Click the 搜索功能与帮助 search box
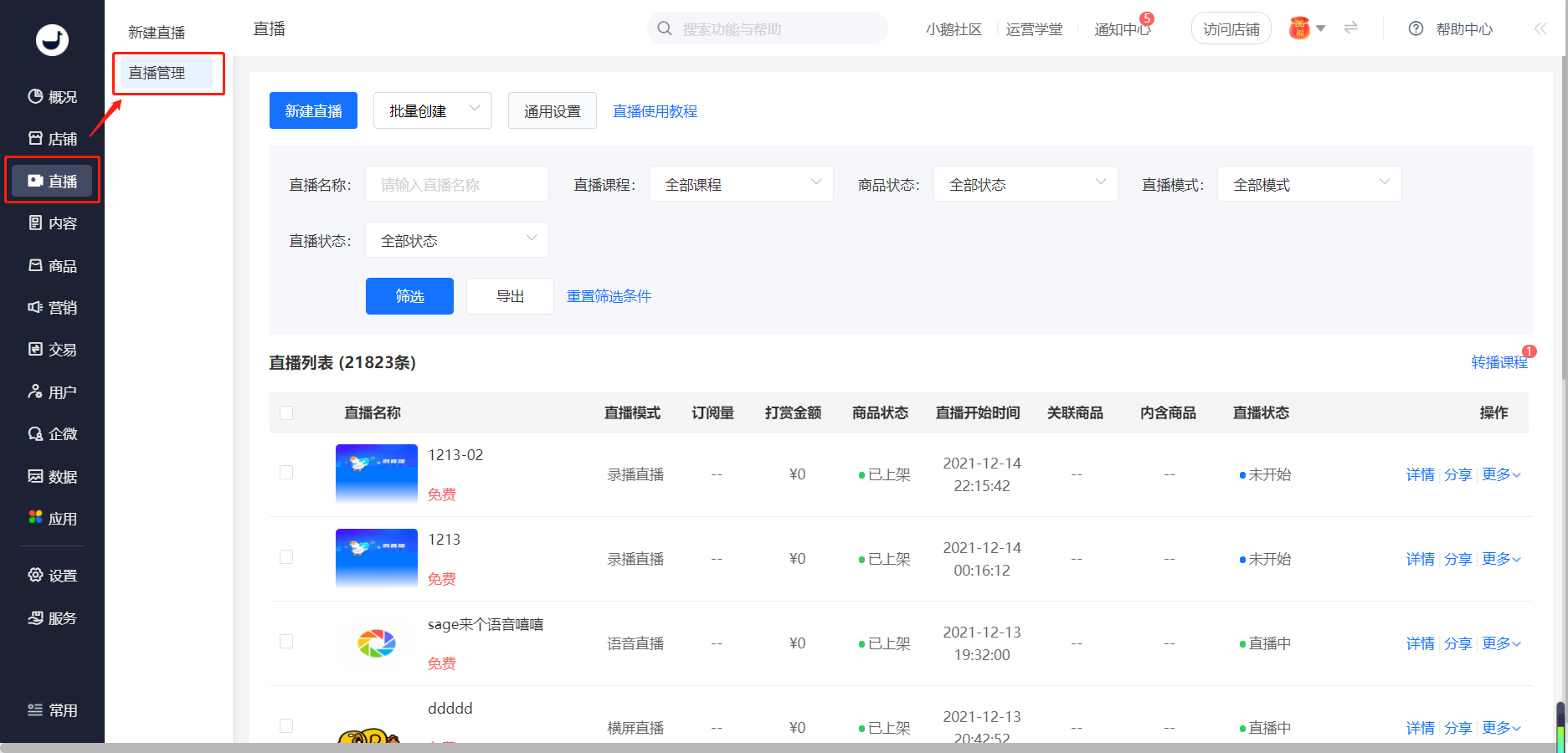 pos(767,28)
